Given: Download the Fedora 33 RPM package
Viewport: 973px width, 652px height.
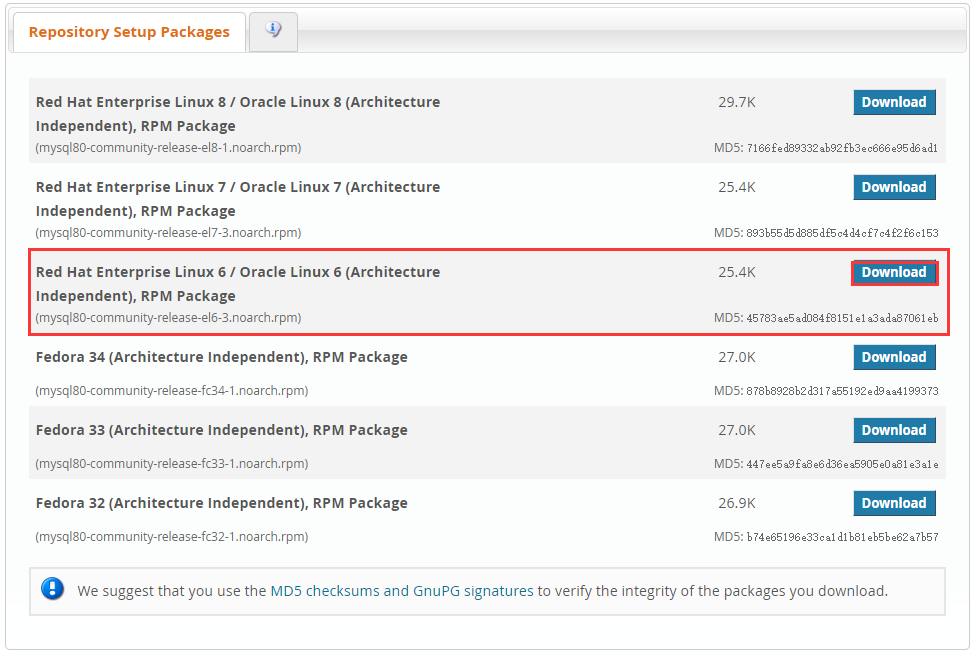Looking at the screenshot, I should pyautogui.click(x=894, y=430).
